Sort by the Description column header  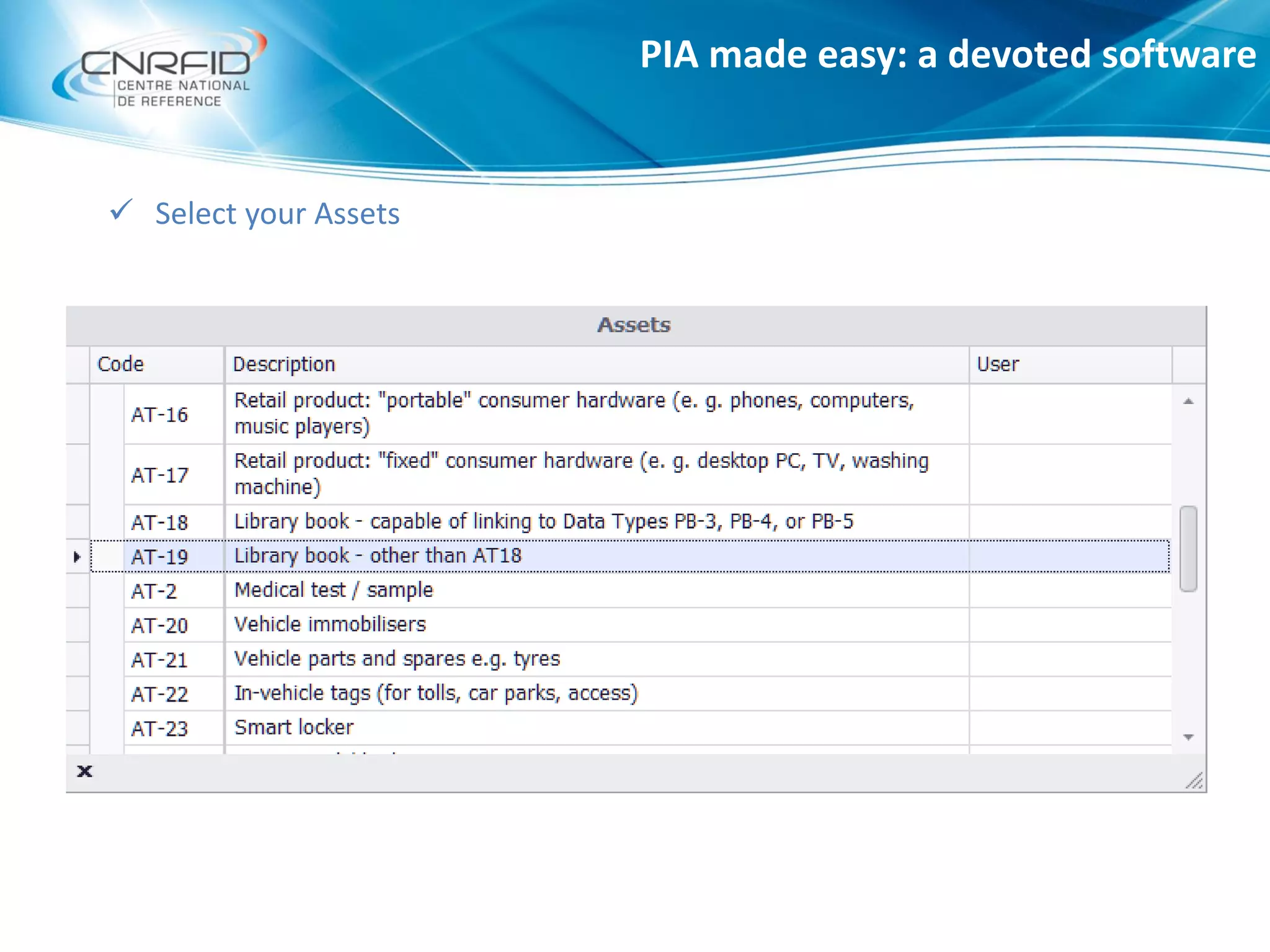coord(597,364)
